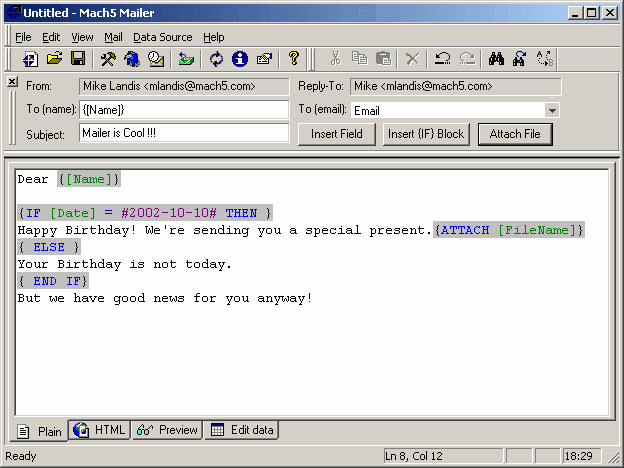Image resolution: width=624 pixels, height=468 pixels.
Task: Click the Open folder toolbar icon
Action: tap(54, 59)
